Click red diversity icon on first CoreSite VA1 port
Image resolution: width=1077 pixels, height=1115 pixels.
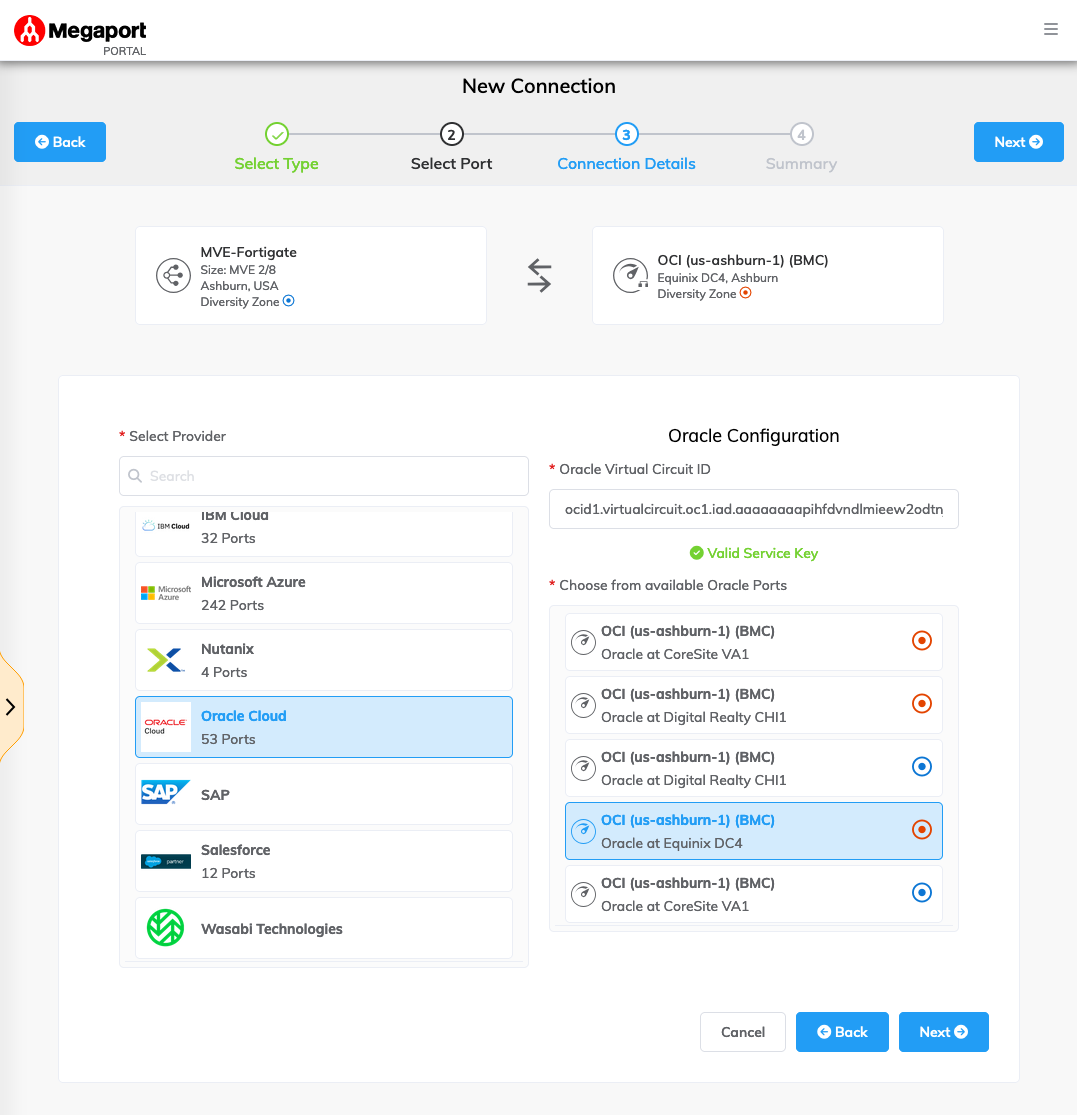pos(922,641)
